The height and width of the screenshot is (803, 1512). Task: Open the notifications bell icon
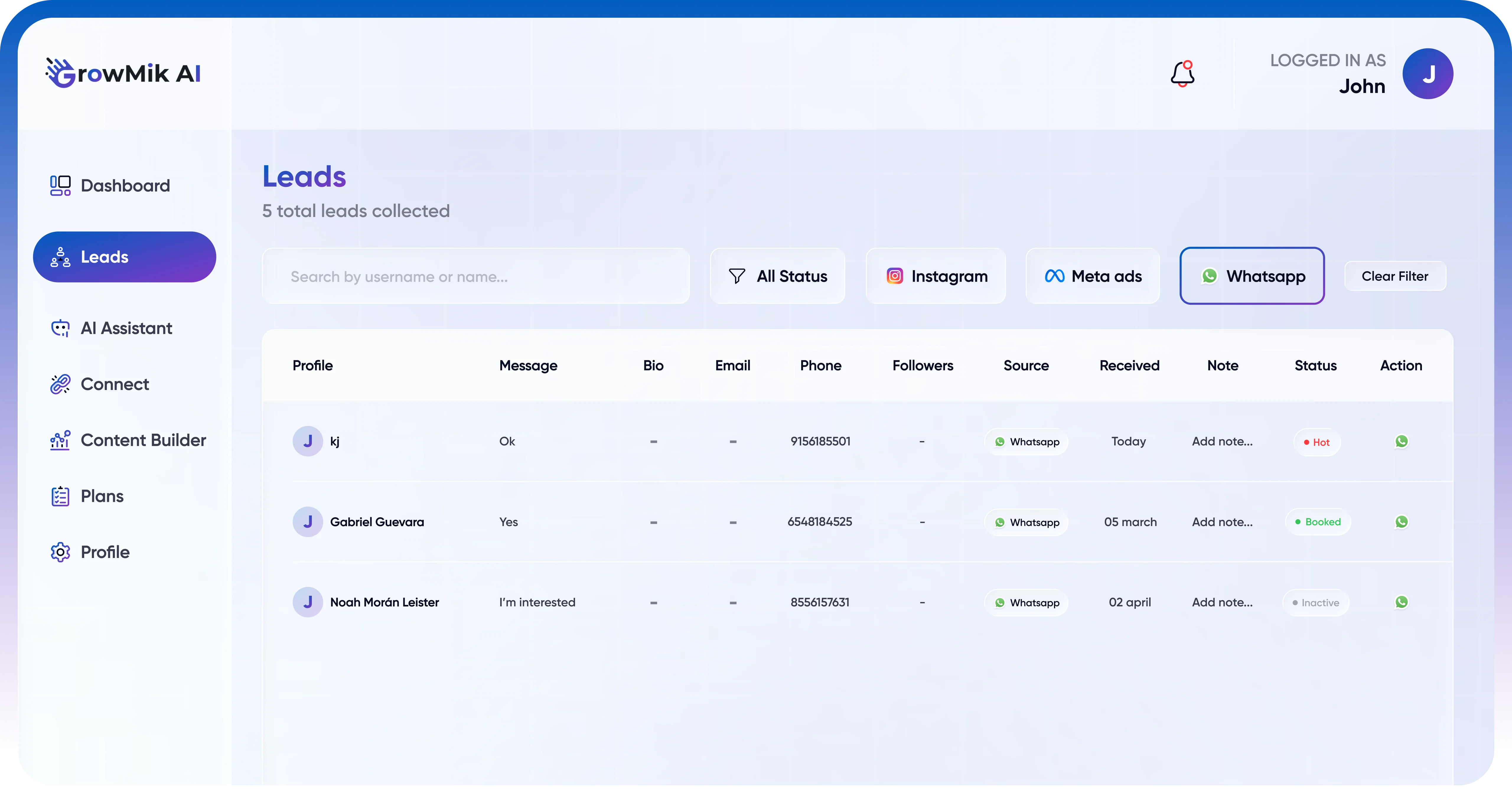(x=1182, y=74)
